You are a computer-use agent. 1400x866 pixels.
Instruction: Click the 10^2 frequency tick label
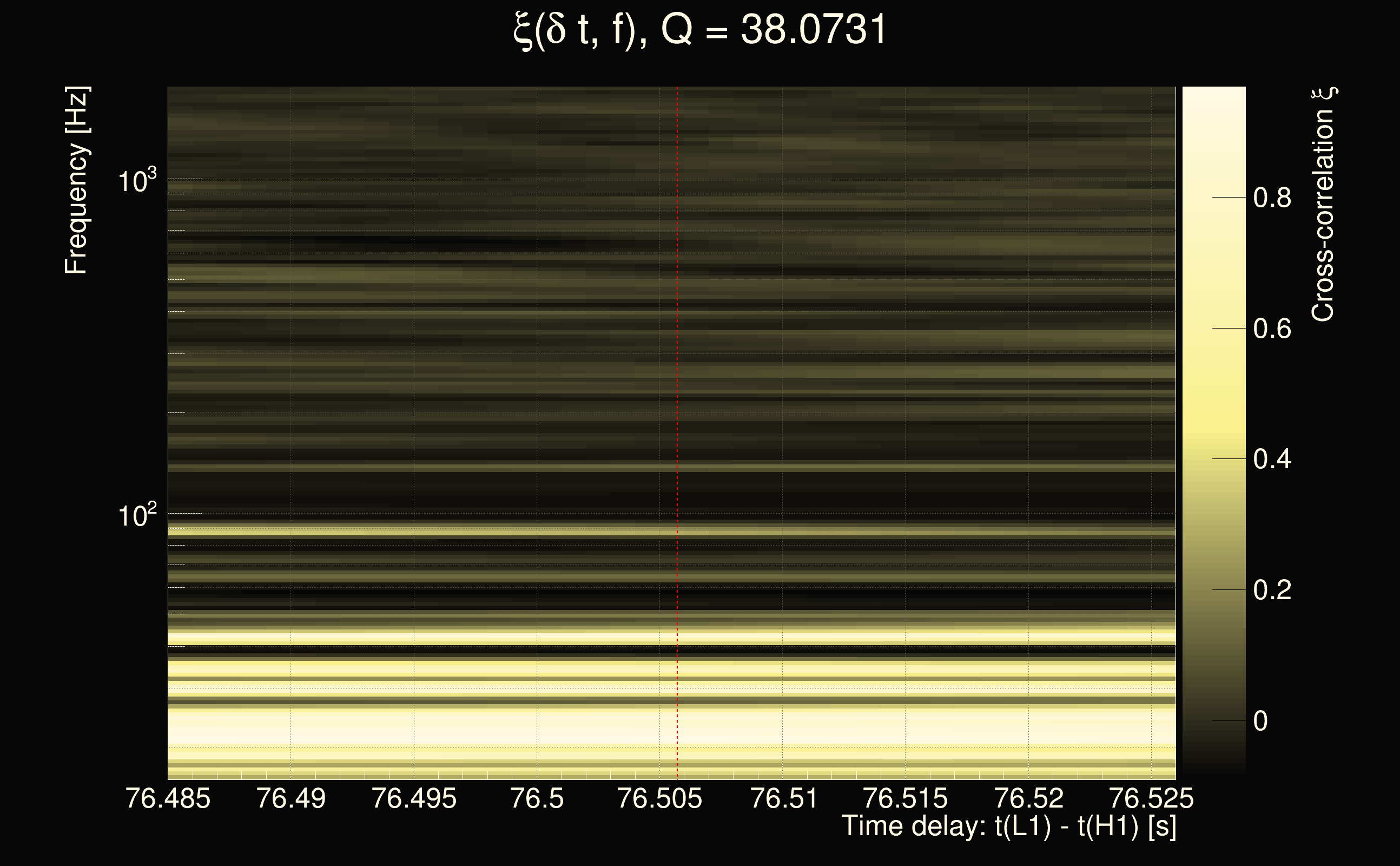click(137, 516)
